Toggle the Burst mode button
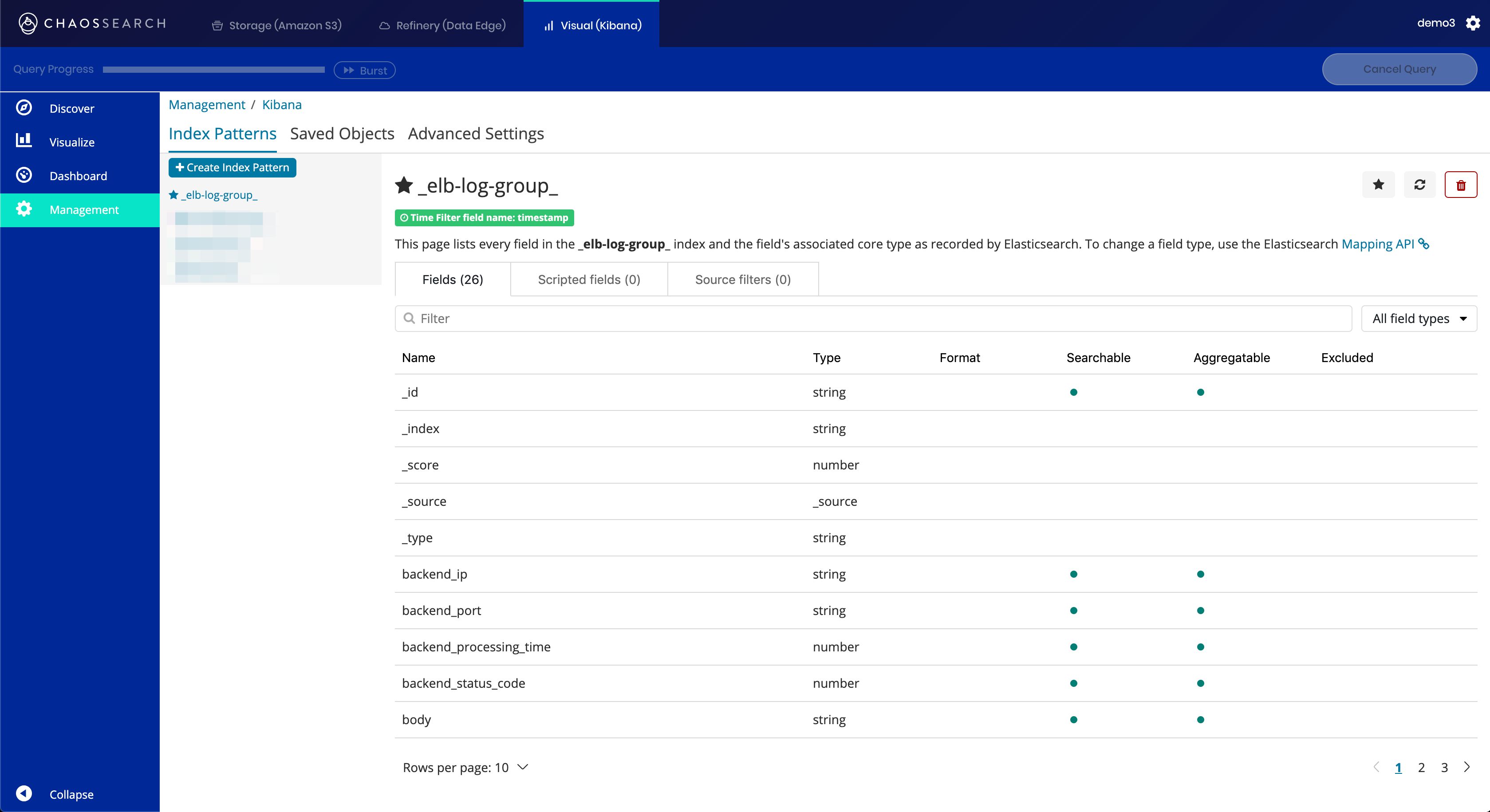 pyautogui.click(x=364, y=70)
